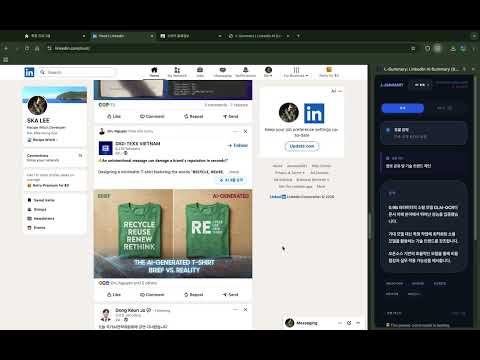Open Jobs in LinkedIn navigation
This screenshot has width=480, height=360.
coord(200,72)
